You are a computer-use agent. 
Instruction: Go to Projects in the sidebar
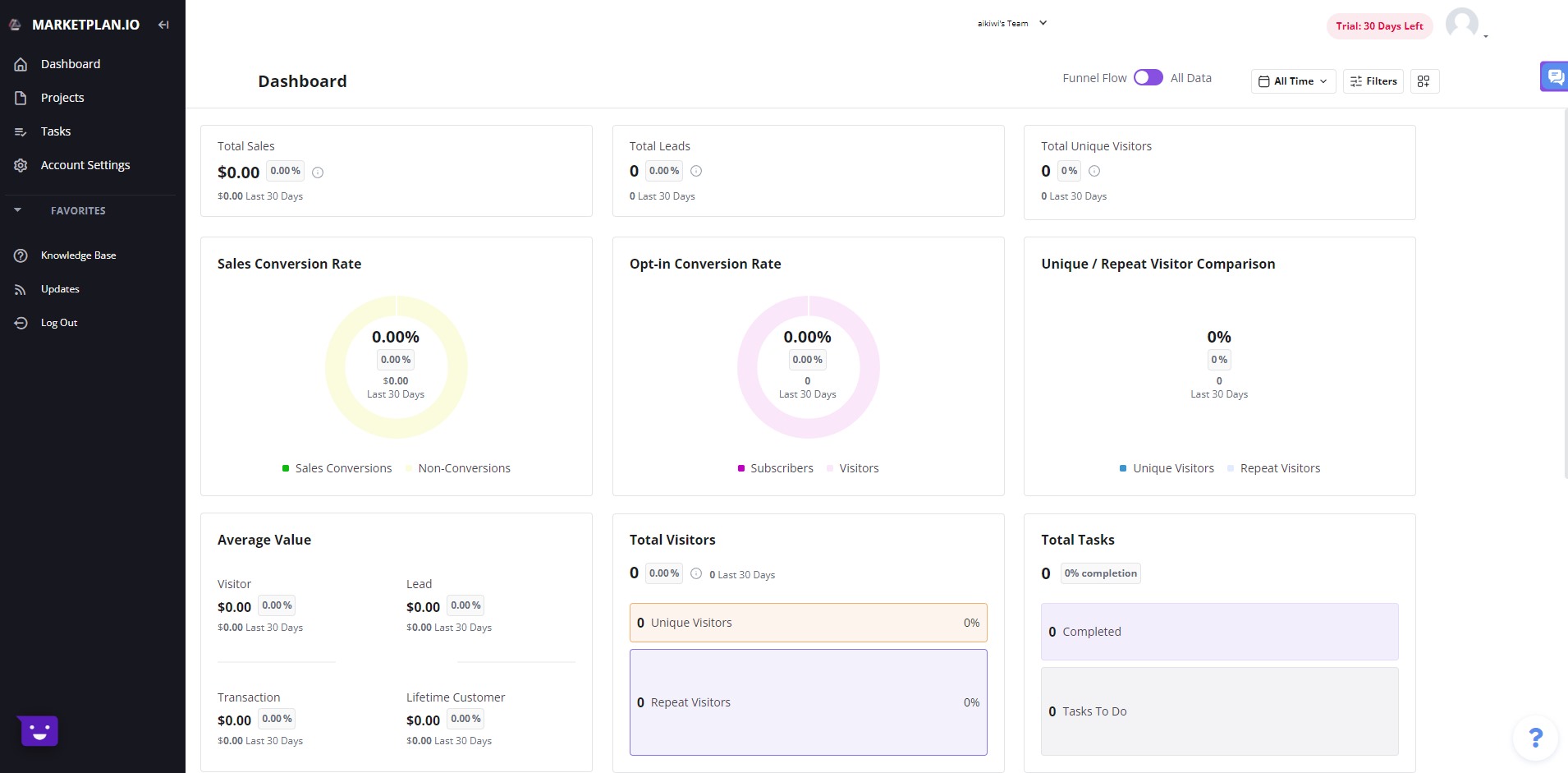[x=62, y=98]
